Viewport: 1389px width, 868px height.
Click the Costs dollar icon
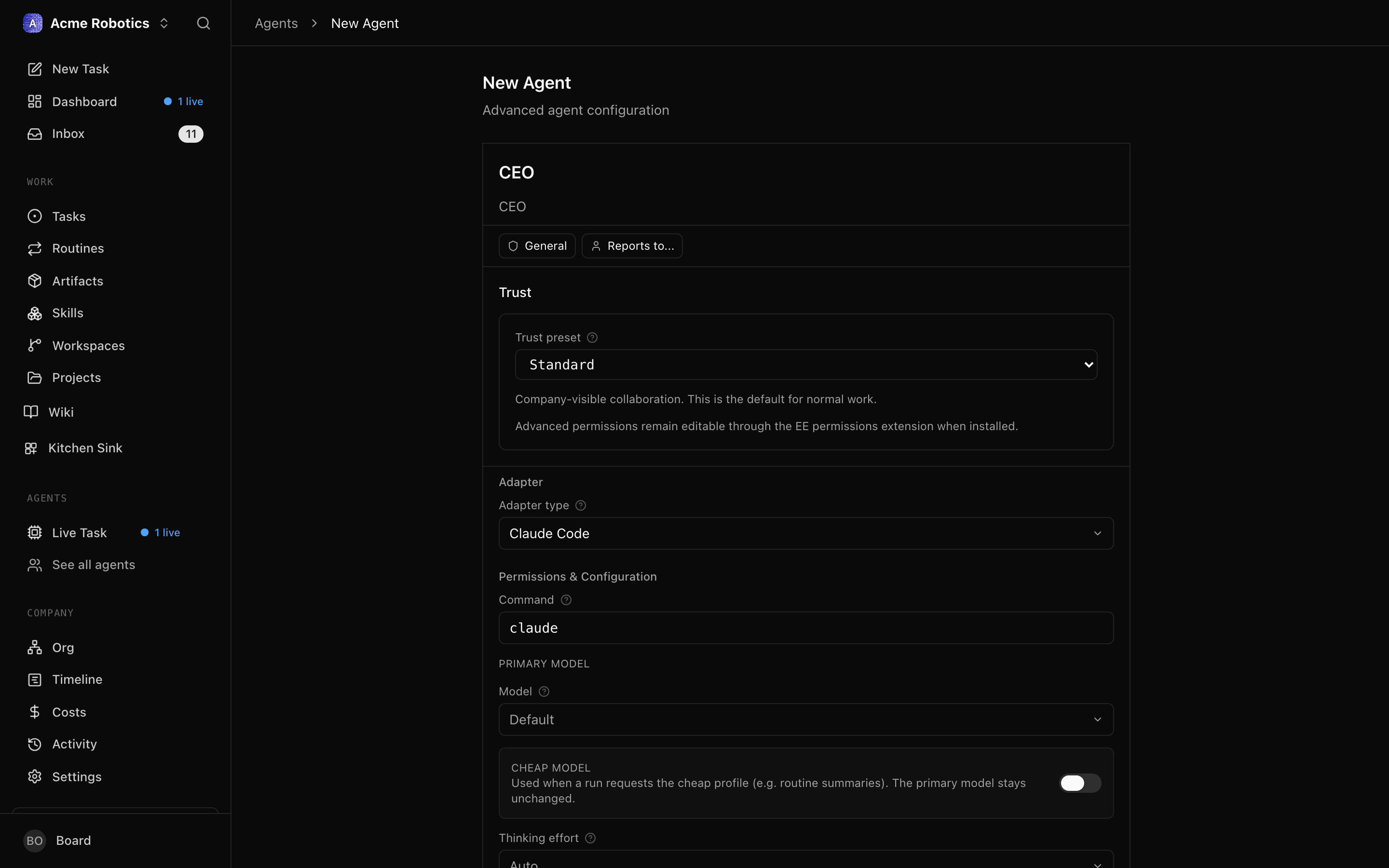pyautogui.click(x=34, y=712)
